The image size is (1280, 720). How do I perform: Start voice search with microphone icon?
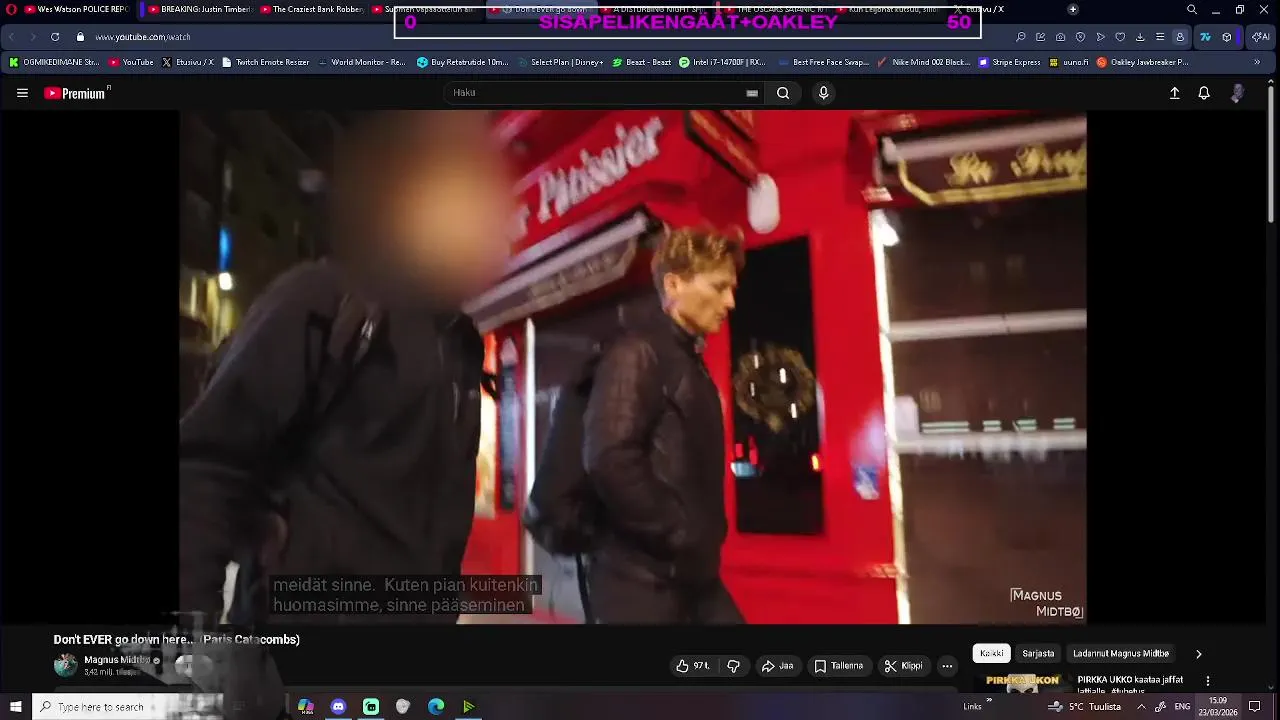coord(823,93)
